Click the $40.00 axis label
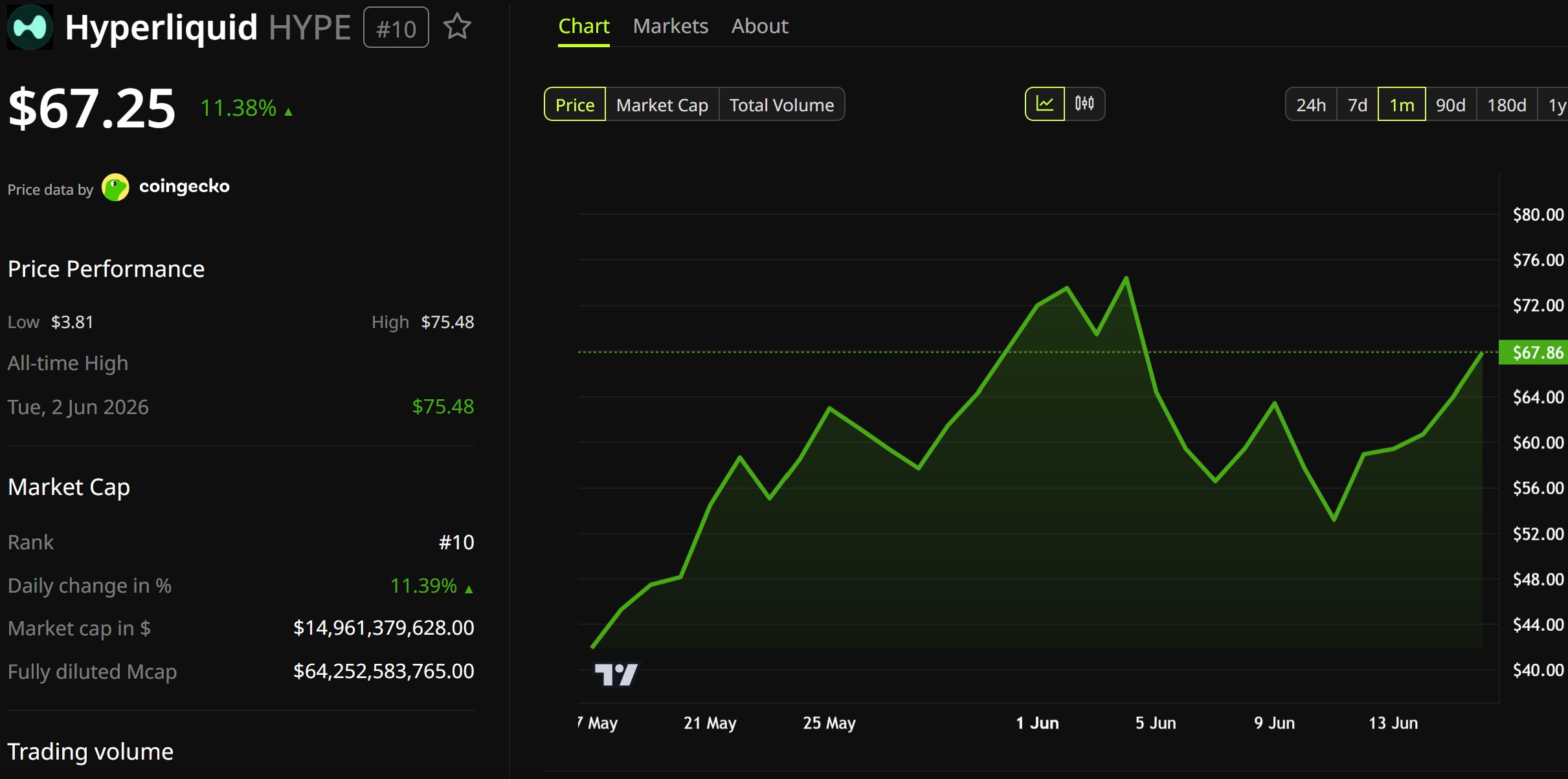 click(x=1538, y=670)
